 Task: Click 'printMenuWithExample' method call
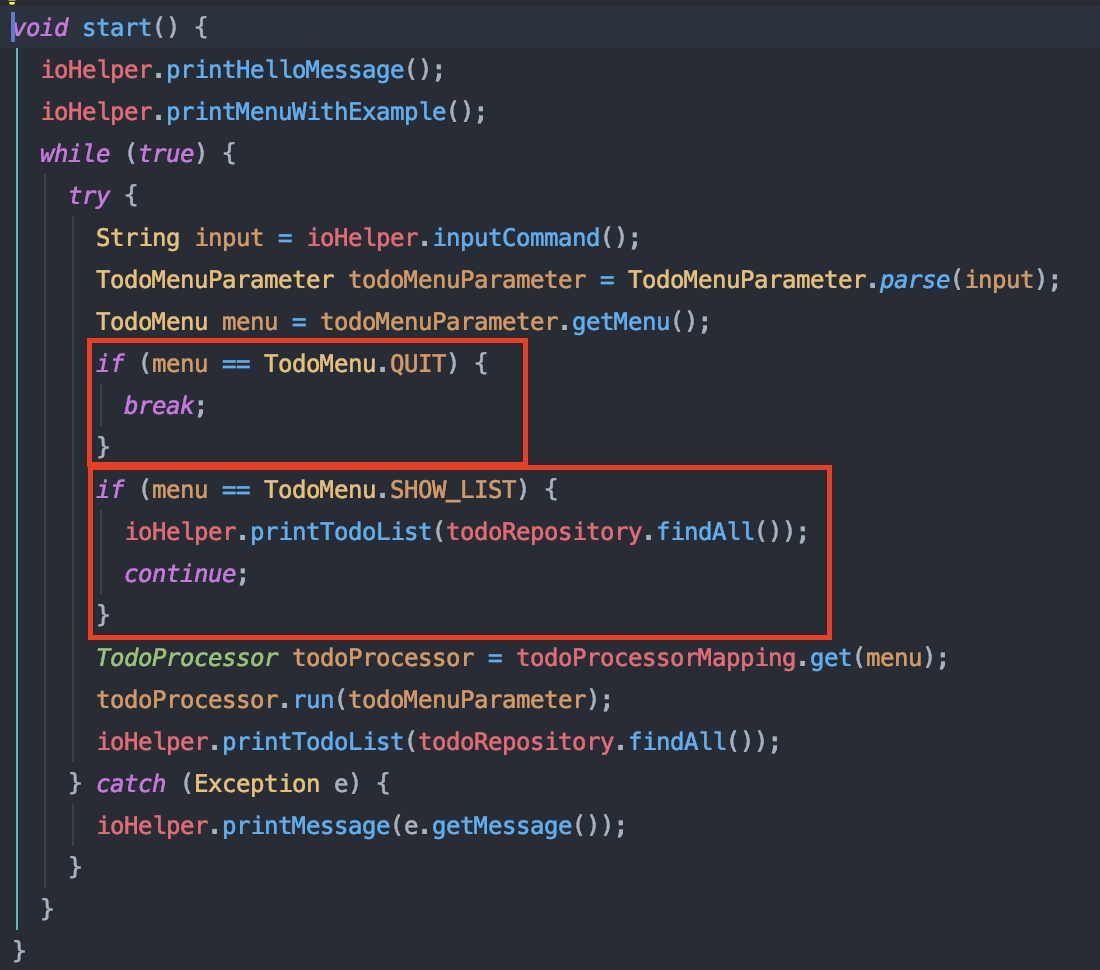[306, 112]
